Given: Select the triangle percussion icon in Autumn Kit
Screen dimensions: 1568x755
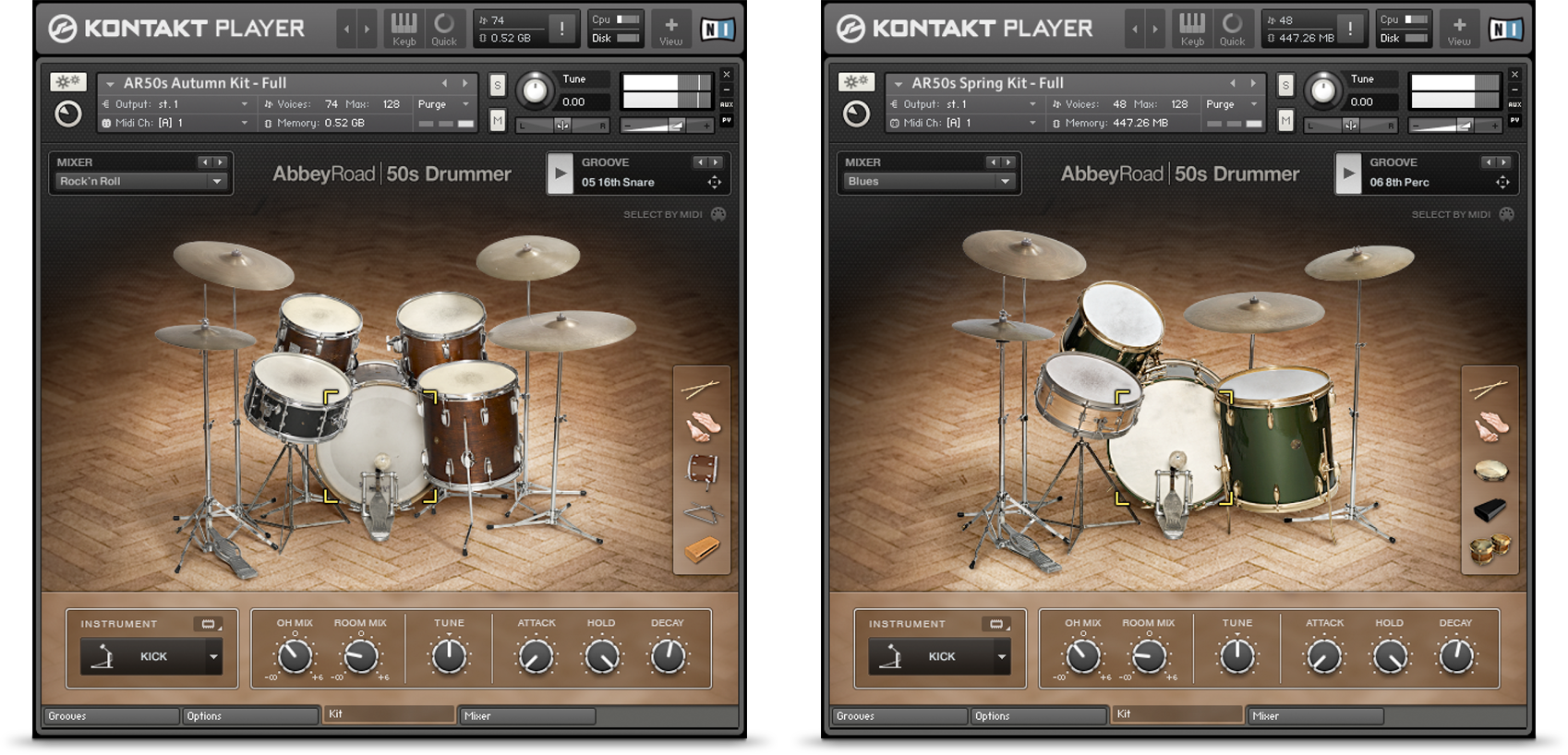Looking at the screenshot, I should [702, 512].
